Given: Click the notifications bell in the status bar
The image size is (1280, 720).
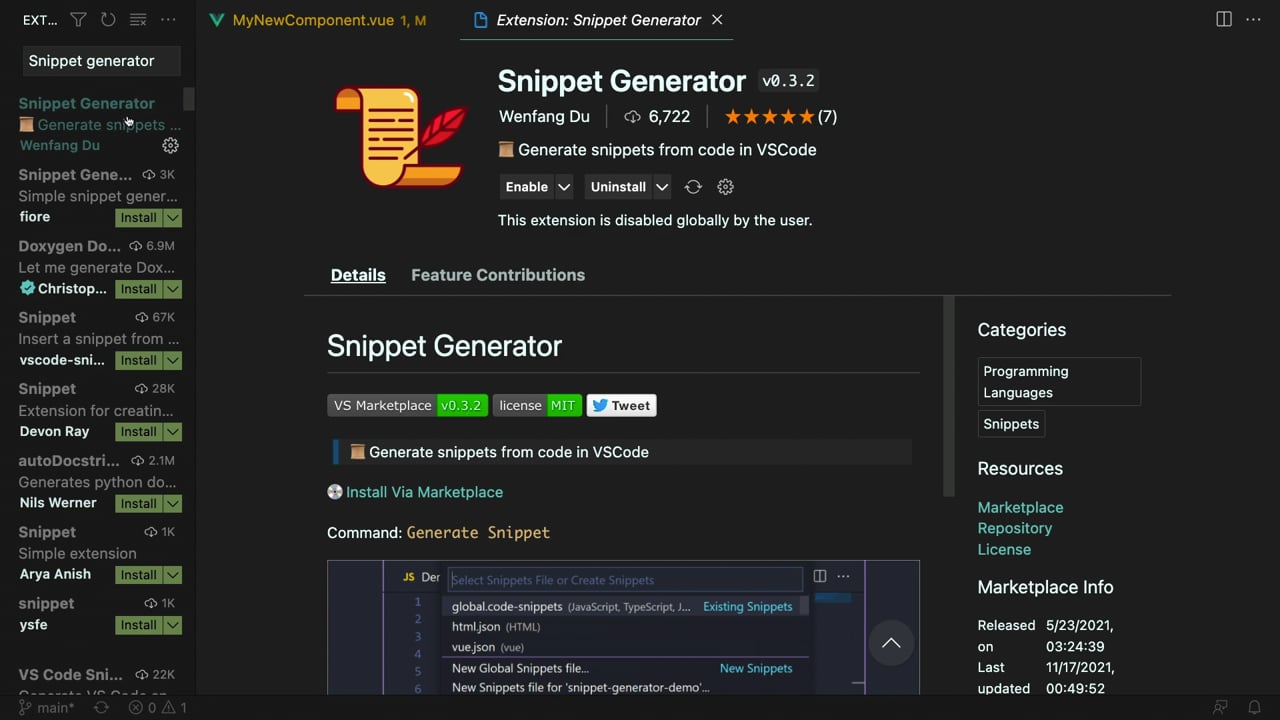Looking at the screenshot, I should pos(1254,707).
